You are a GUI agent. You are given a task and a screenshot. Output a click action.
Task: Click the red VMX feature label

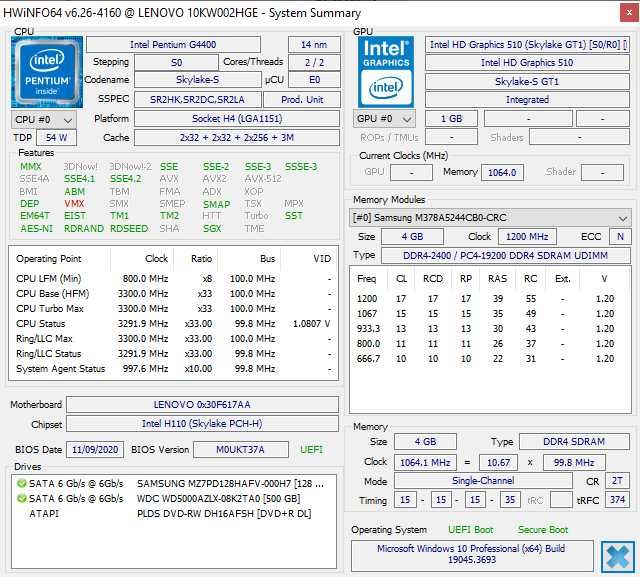pos(74,204)
